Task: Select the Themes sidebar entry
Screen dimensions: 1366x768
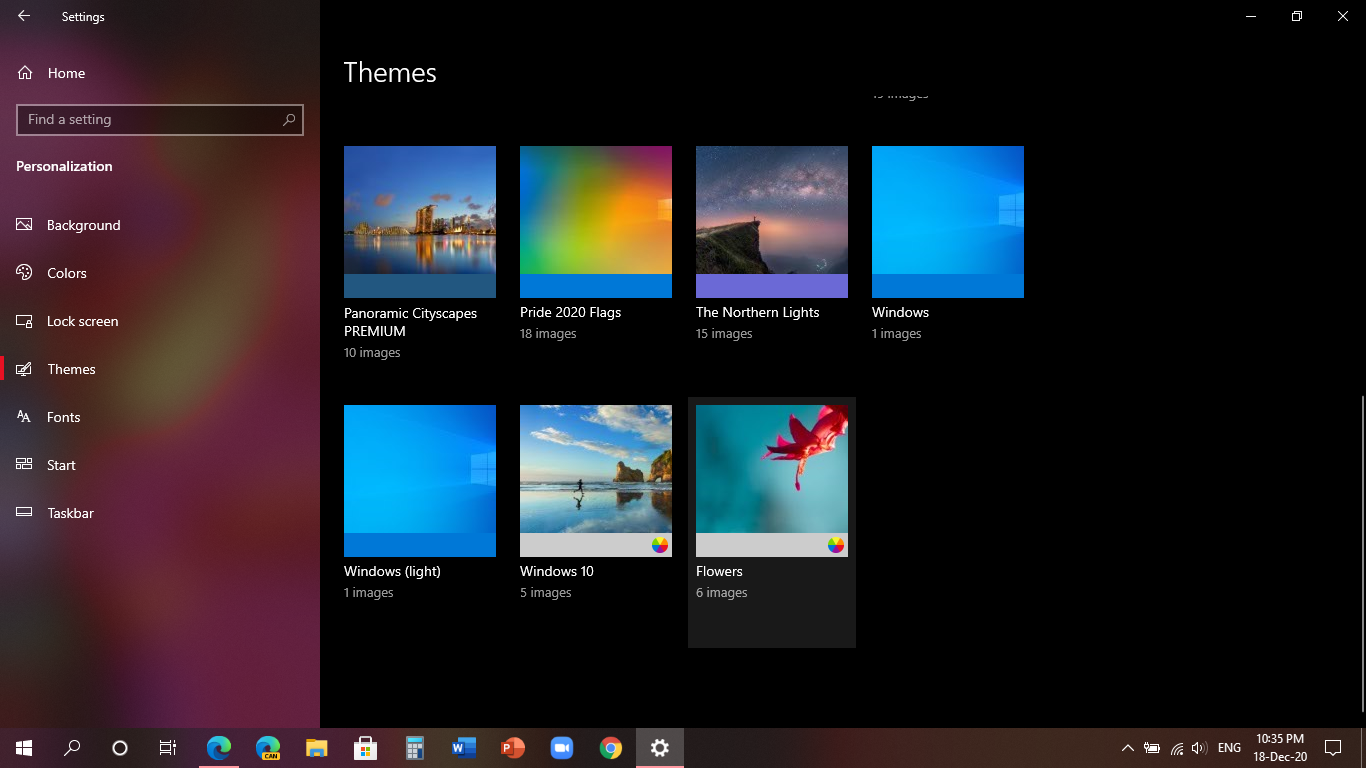Action: tap(160, 369)
